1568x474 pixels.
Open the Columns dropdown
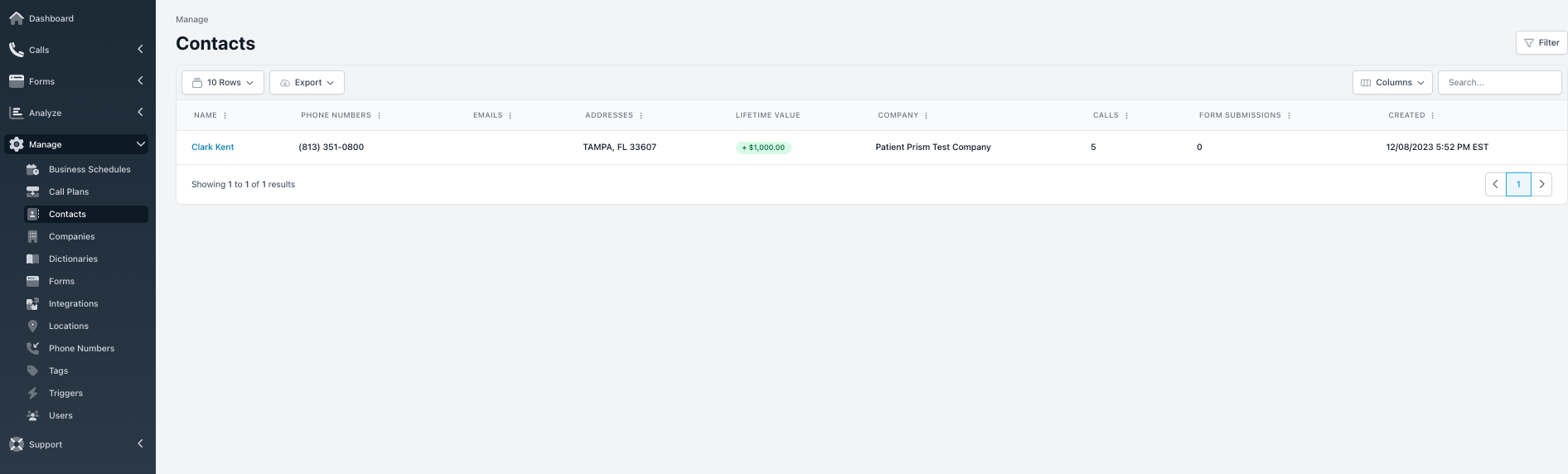1392,83
